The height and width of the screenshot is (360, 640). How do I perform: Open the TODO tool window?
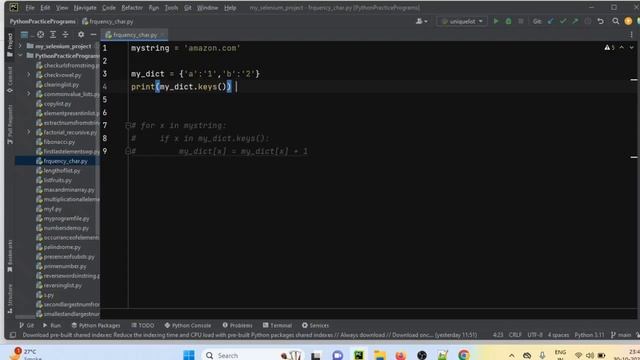143,325
